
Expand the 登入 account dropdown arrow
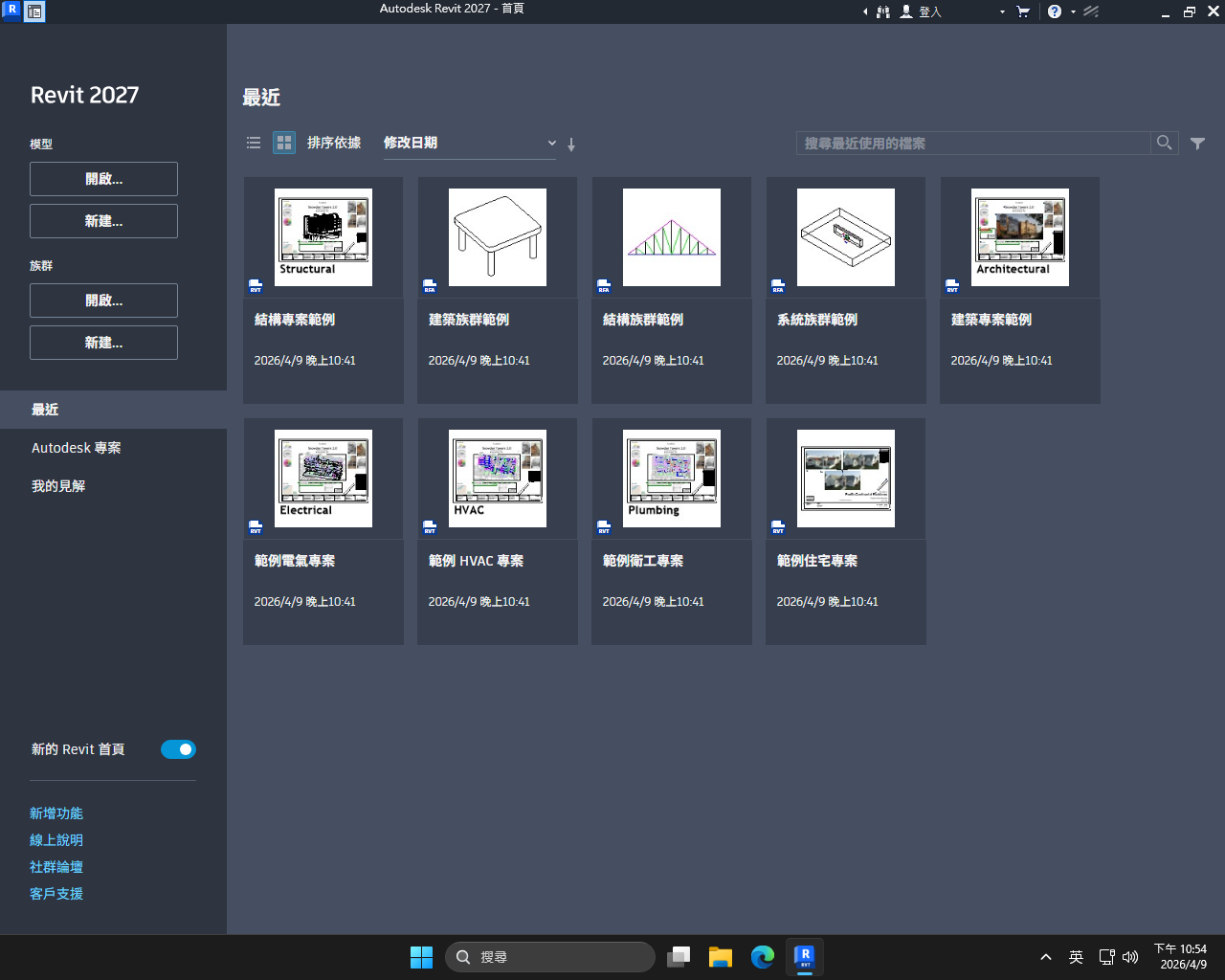pyautogui.click(x=1002, y=12)
